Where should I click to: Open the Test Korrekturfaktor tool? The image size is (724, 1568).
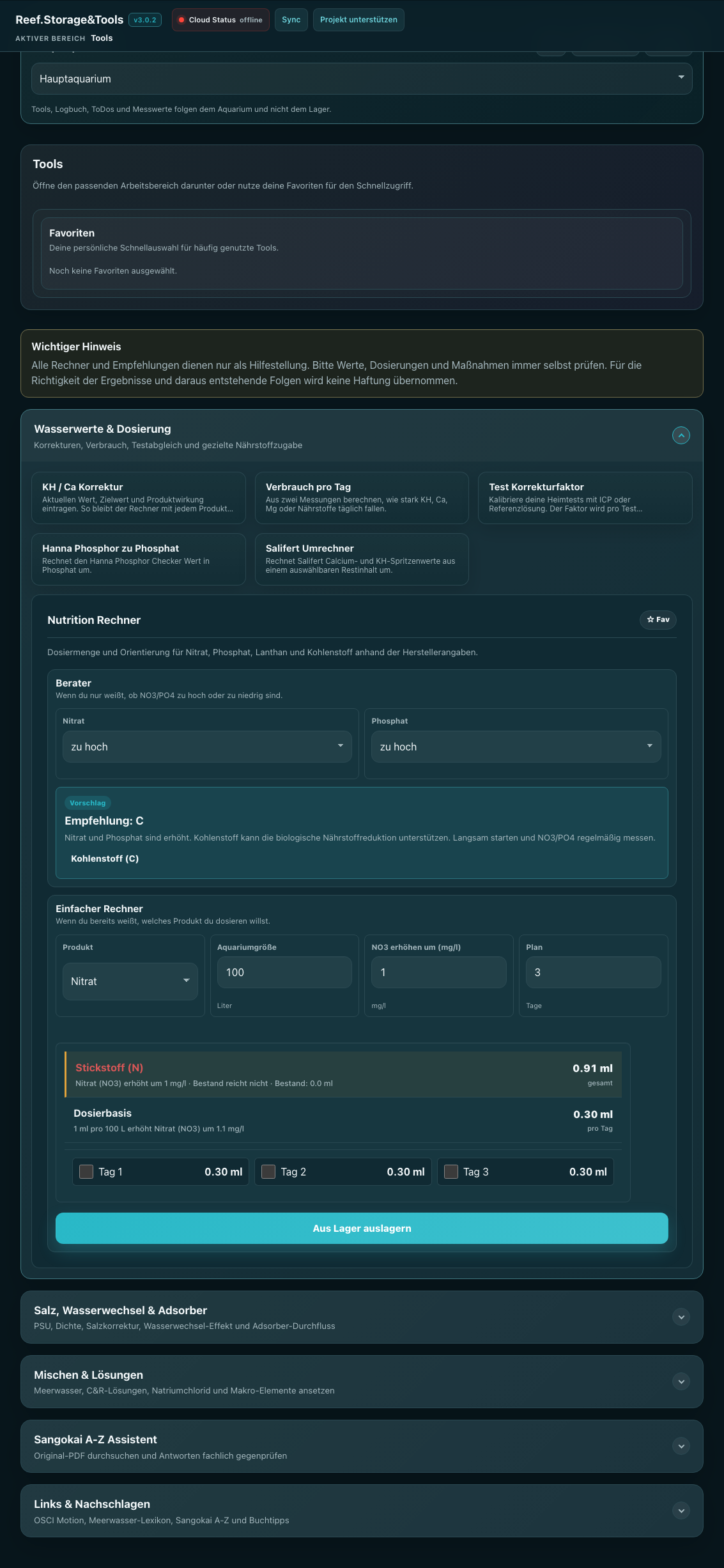coord(585,498)
